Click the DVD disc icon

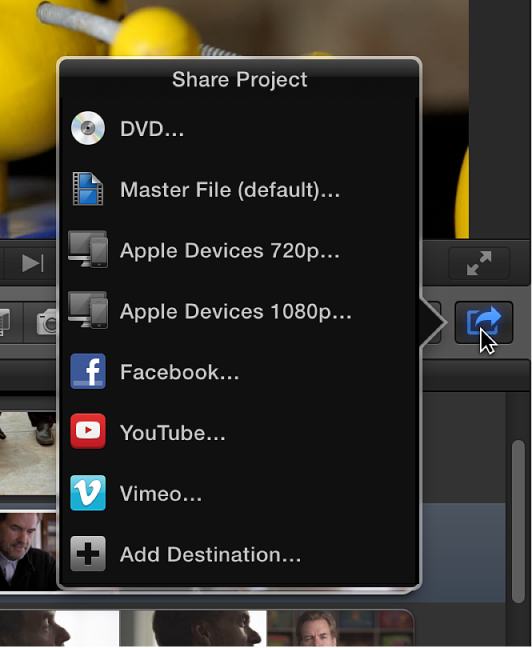coord(88,128)
